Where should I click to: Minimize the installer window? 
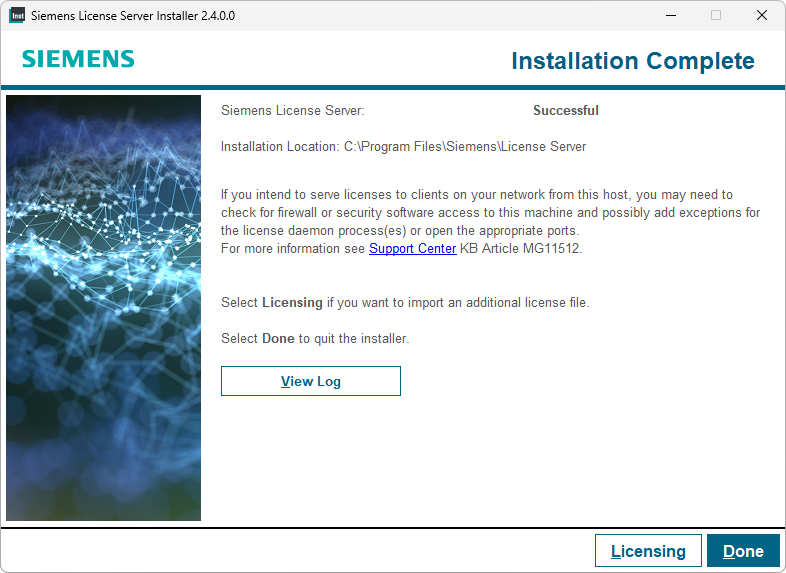point(671,15)
